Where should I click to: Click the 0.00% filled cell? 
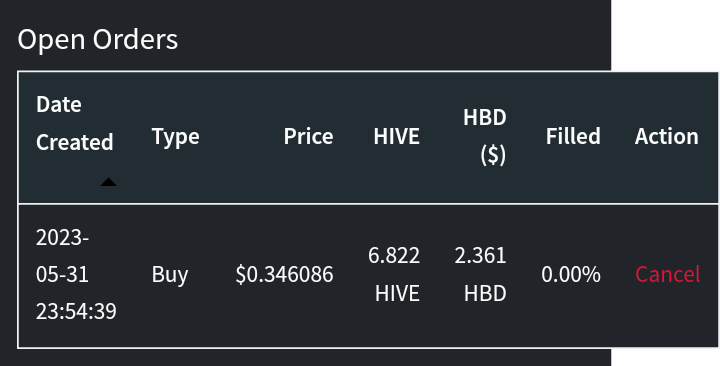[571, 275]
